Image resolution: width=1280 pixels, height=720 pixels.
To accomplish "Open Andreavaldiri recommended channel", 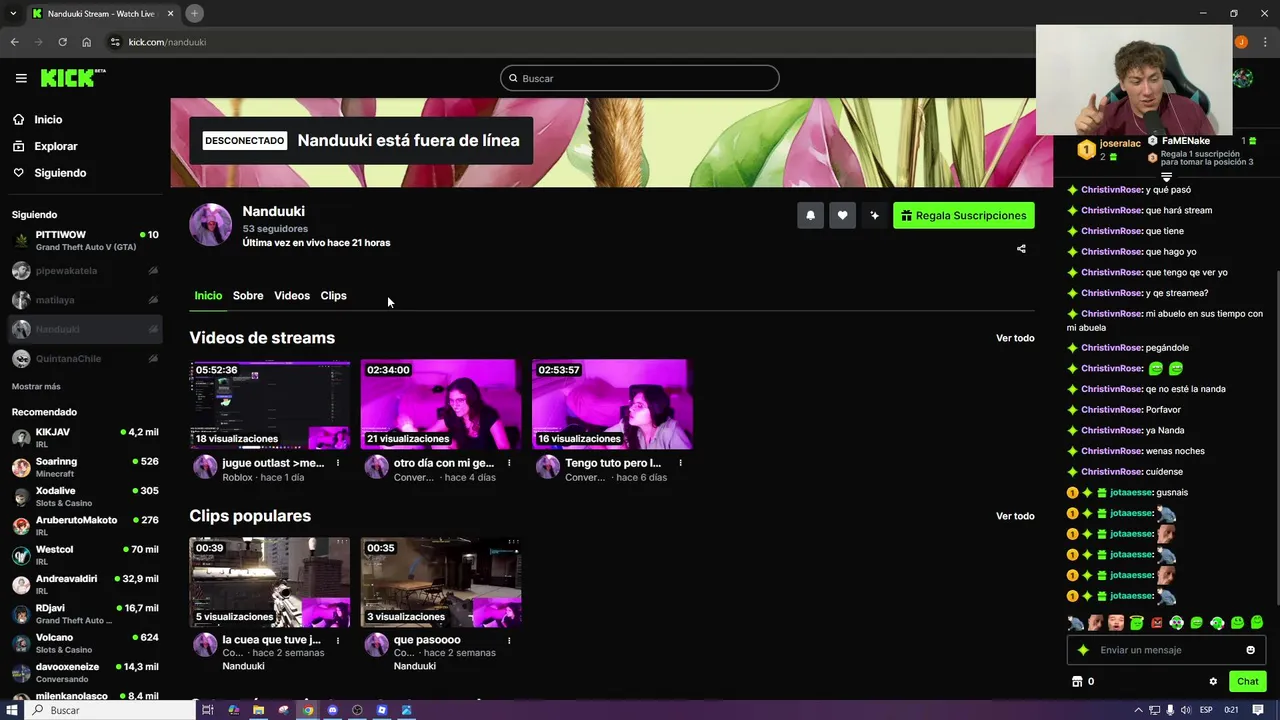I will [85, 585].
